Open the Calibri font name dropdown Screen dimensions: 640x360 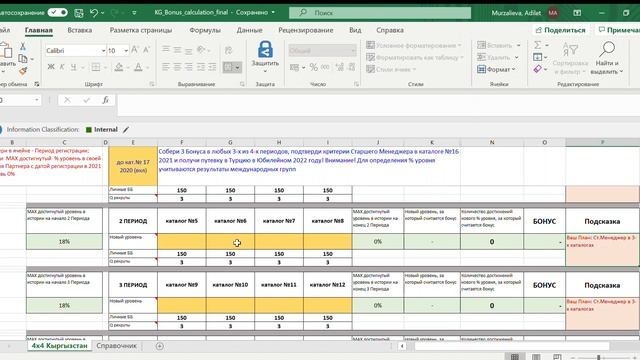click(103, 51)
